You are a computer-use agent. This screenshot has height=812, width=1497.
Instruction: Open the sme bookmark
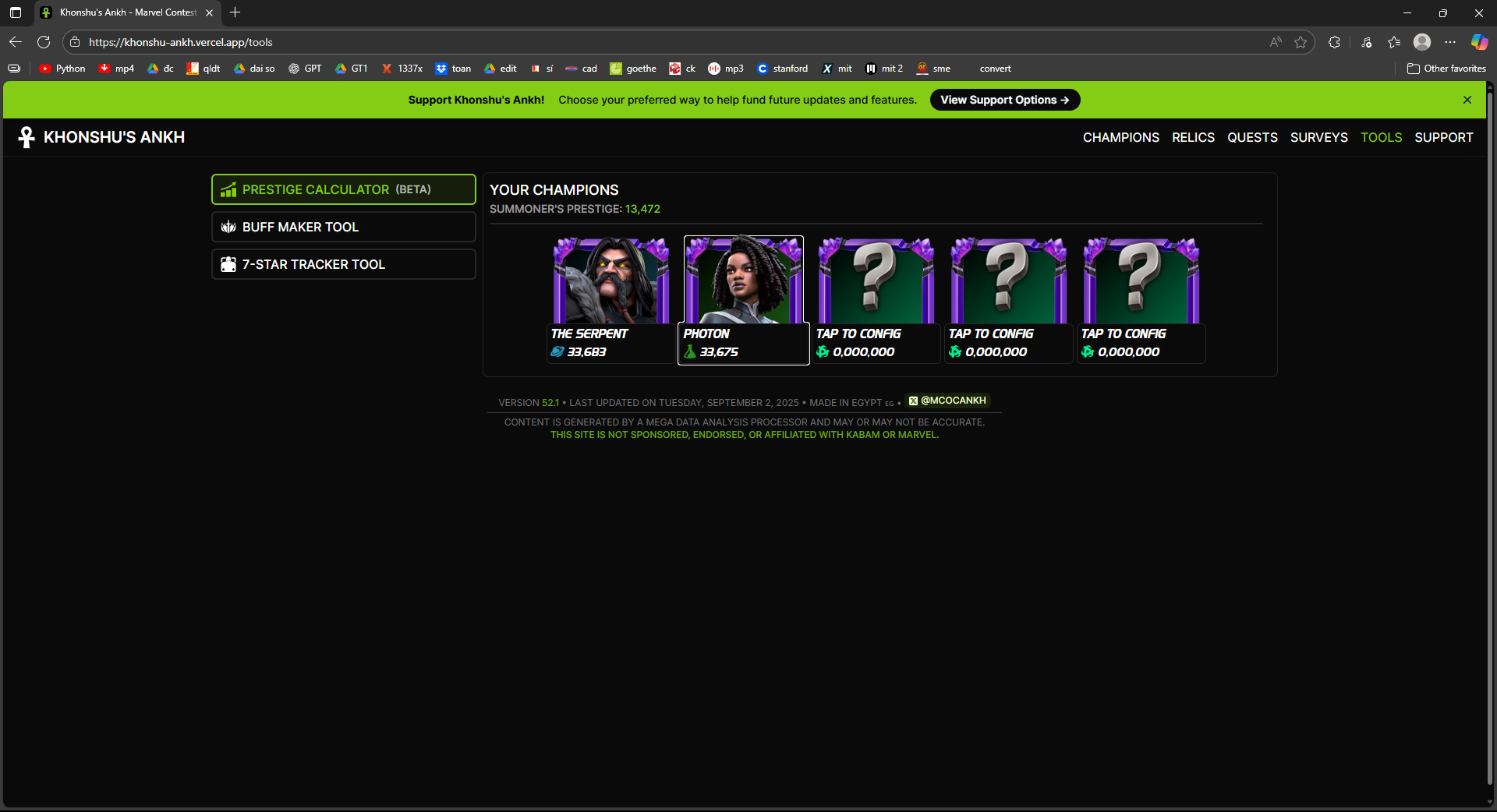pyautogui.click(x=933, y=69)
